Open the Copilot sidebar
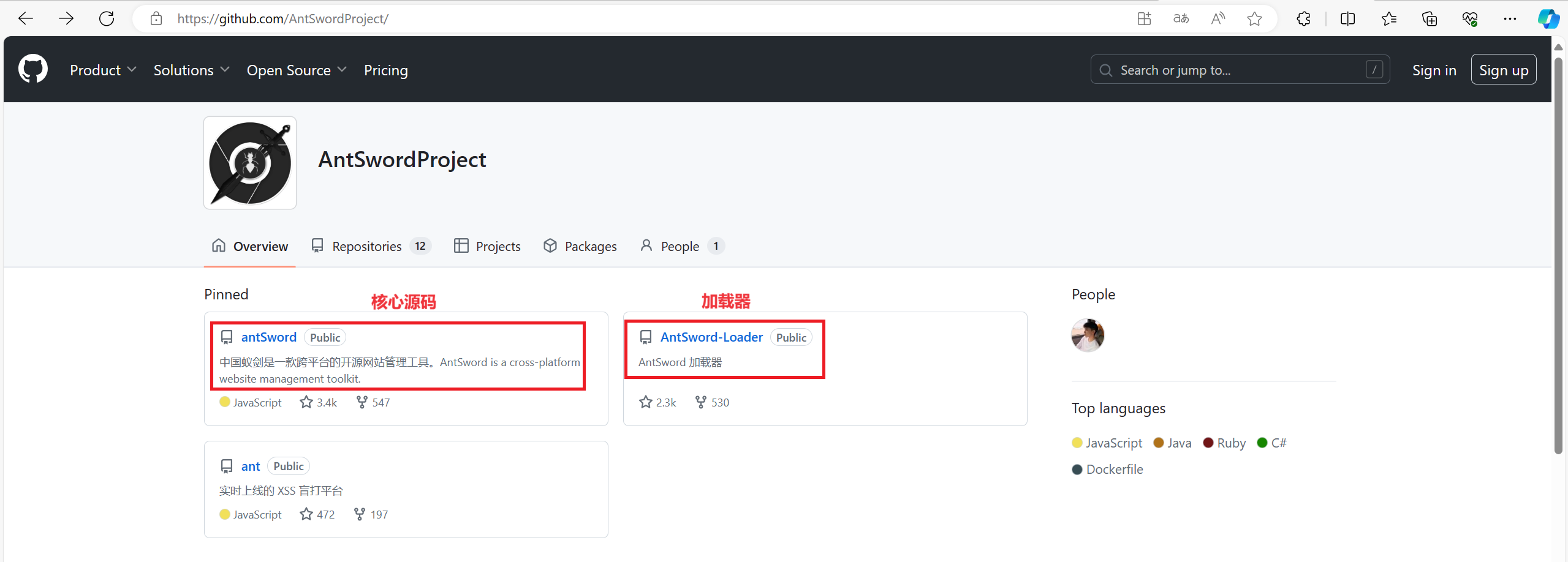Image resolution: width=1568 pixels, height=562 pixels. (x=1548, y=19)
